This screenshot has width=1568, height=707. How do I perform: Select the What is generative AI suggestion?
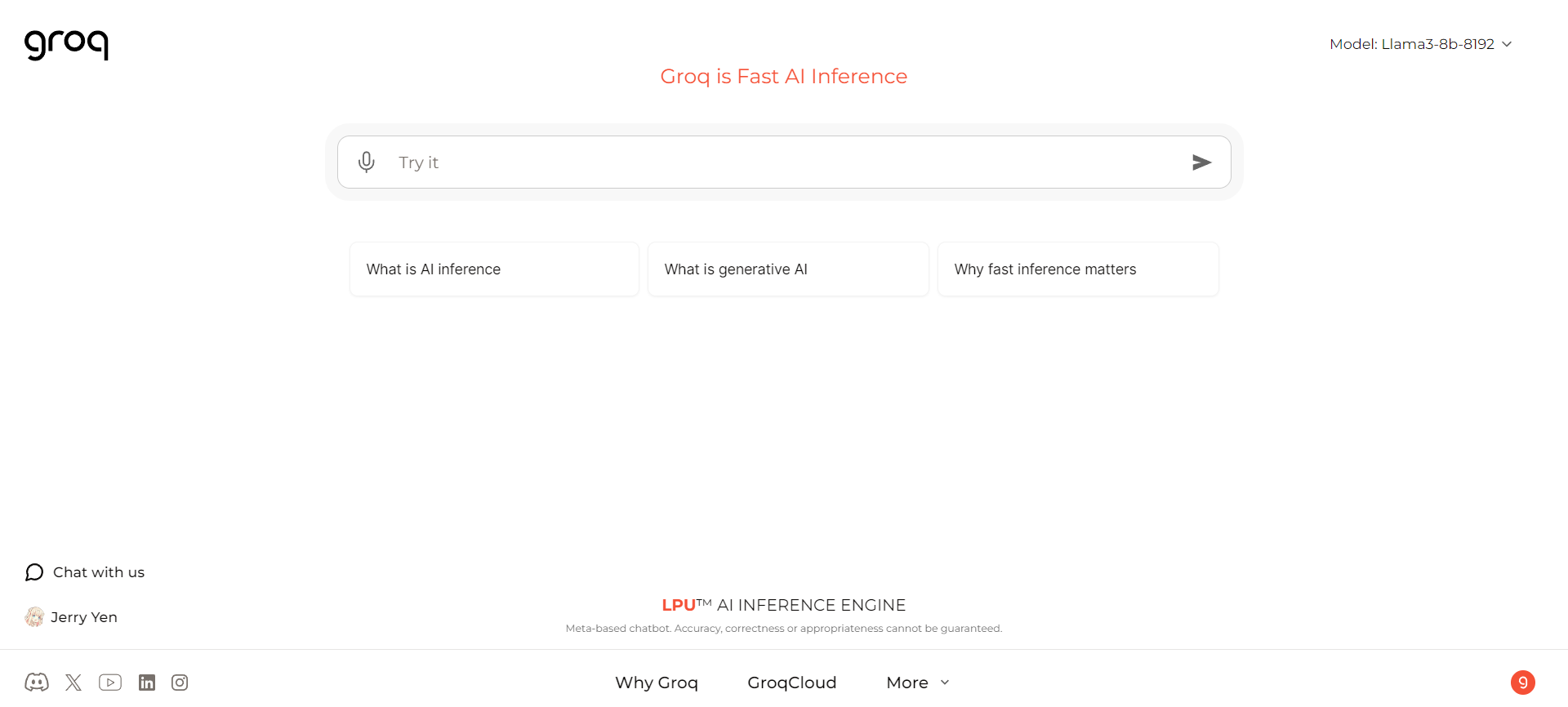(x=788, y=269)
